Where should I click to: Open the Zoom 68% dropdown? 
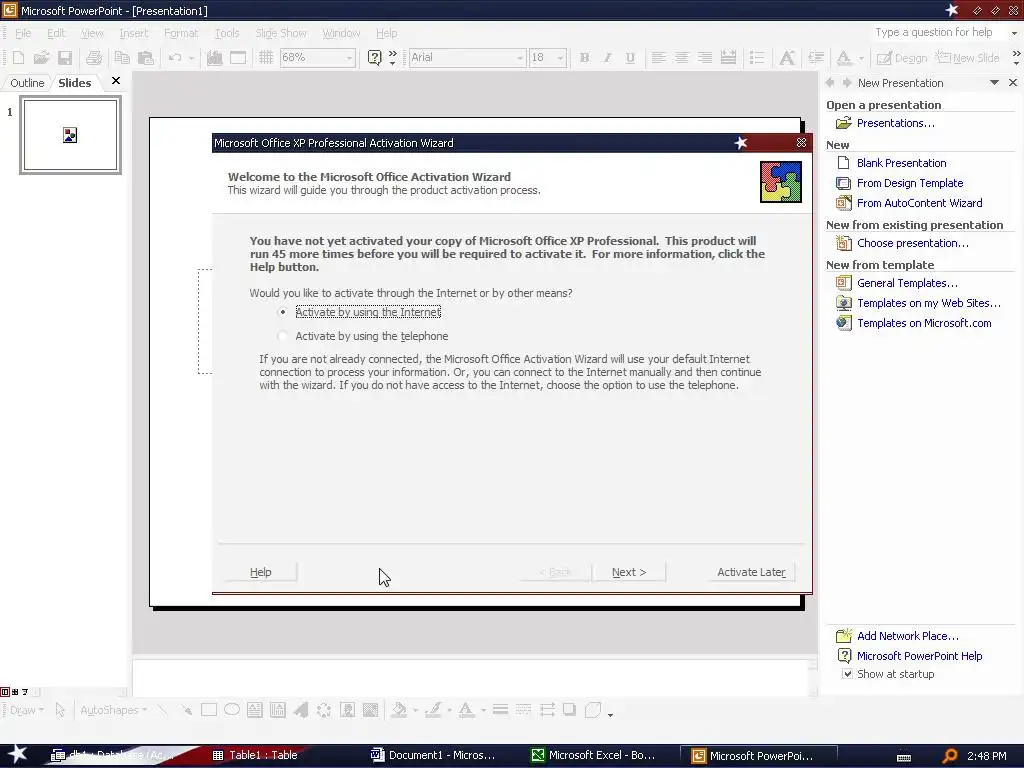tap(349, 58)
